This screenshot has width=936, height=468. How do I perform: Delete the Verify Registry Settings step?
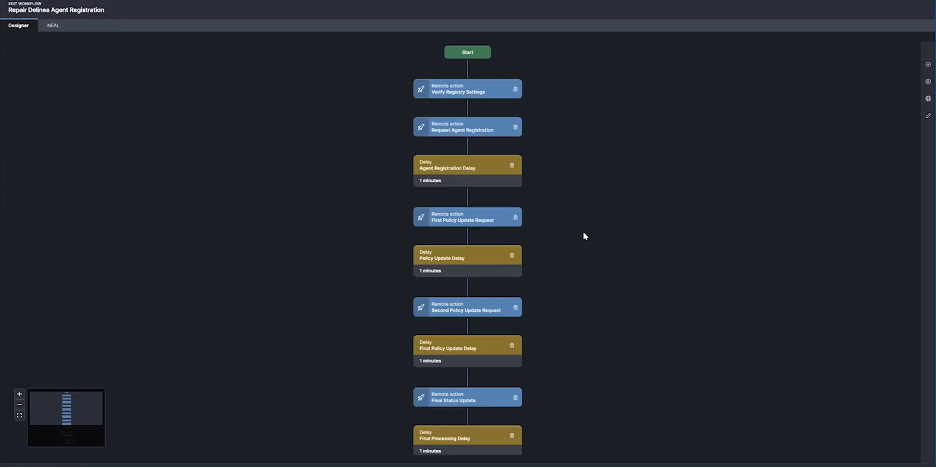(x=516, y=89)
